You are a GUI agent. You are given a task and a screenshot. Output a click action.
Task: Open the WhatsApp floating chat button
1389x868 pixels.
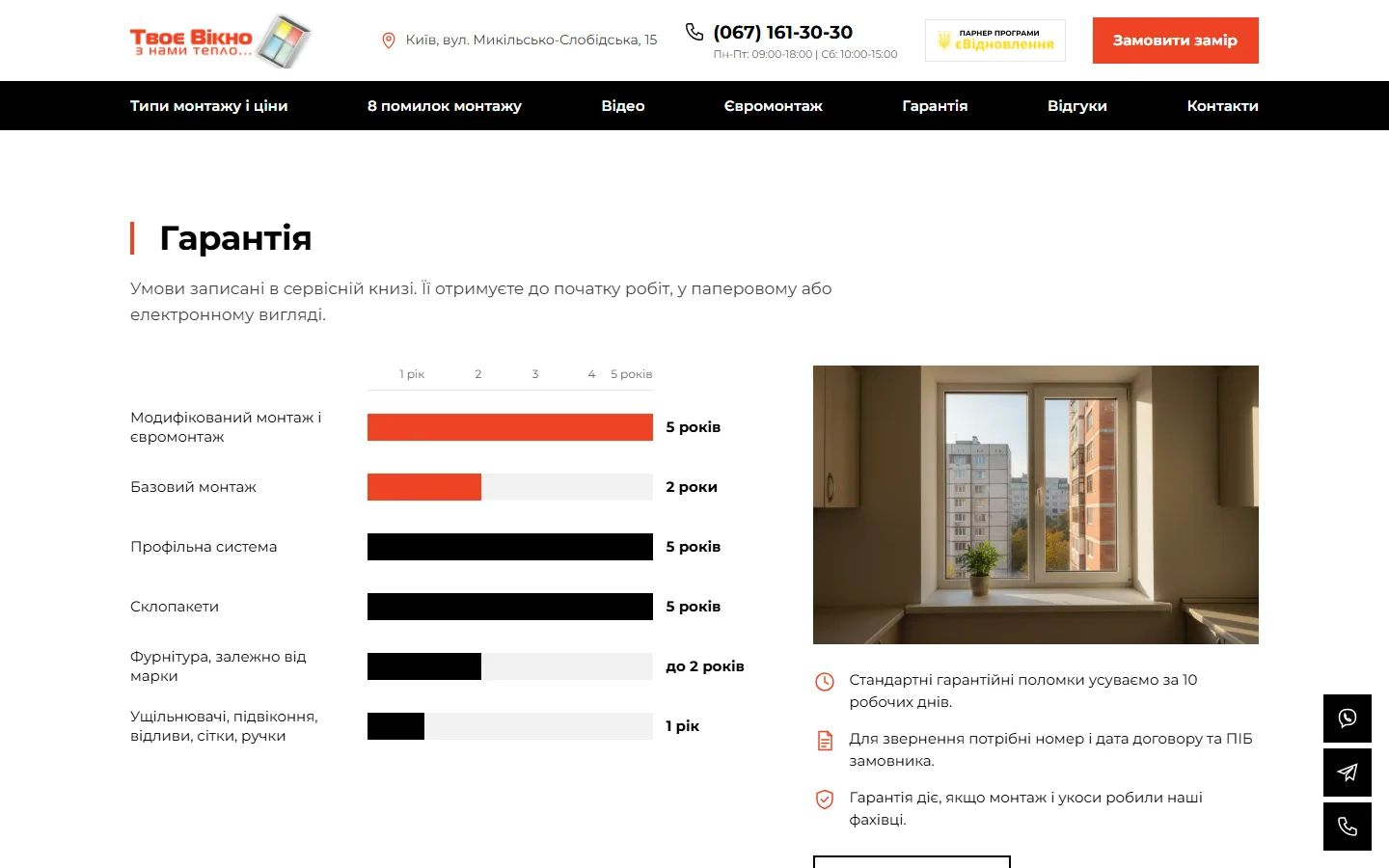(1348, 718)
